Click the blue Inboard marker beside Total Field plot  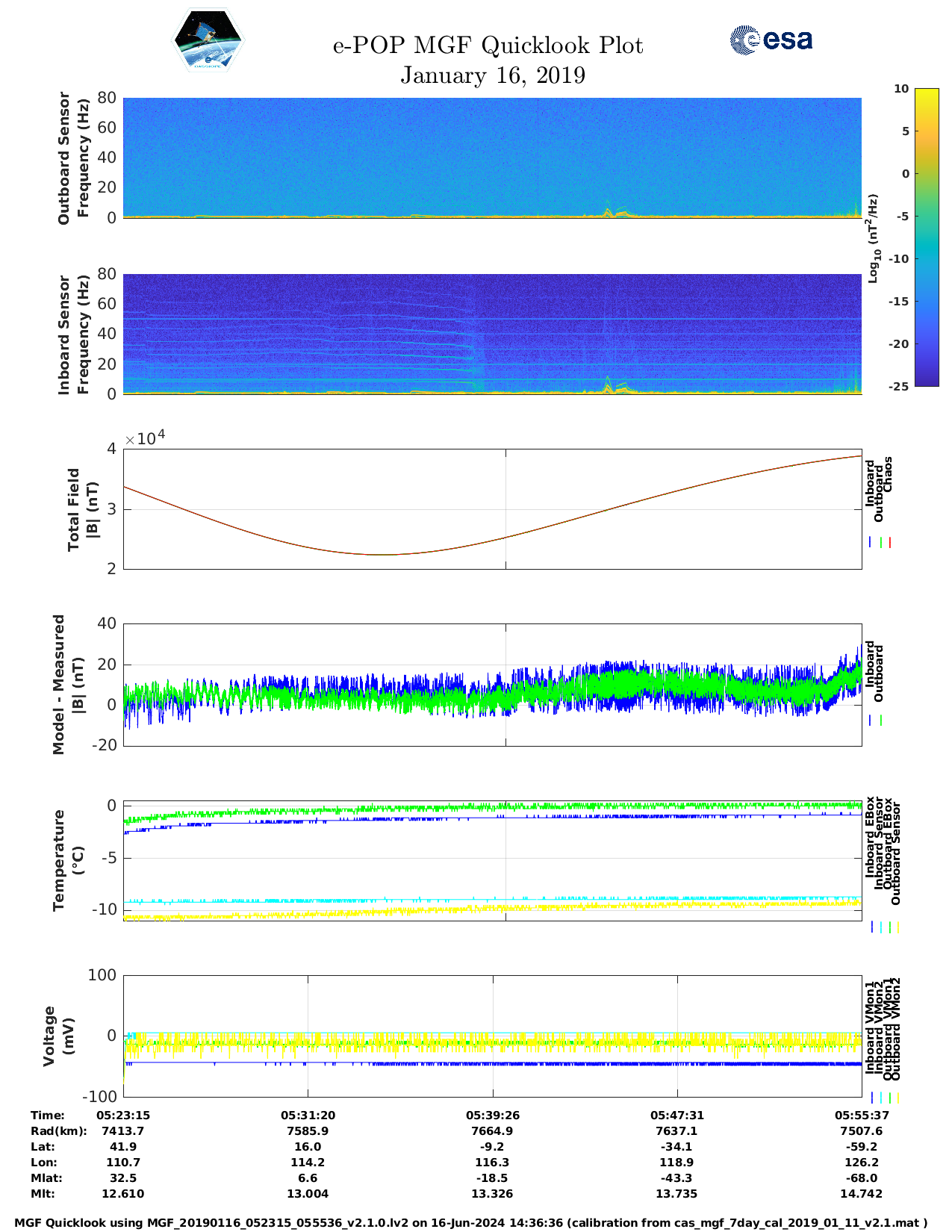pyautogui.click(x=871, y=543)
